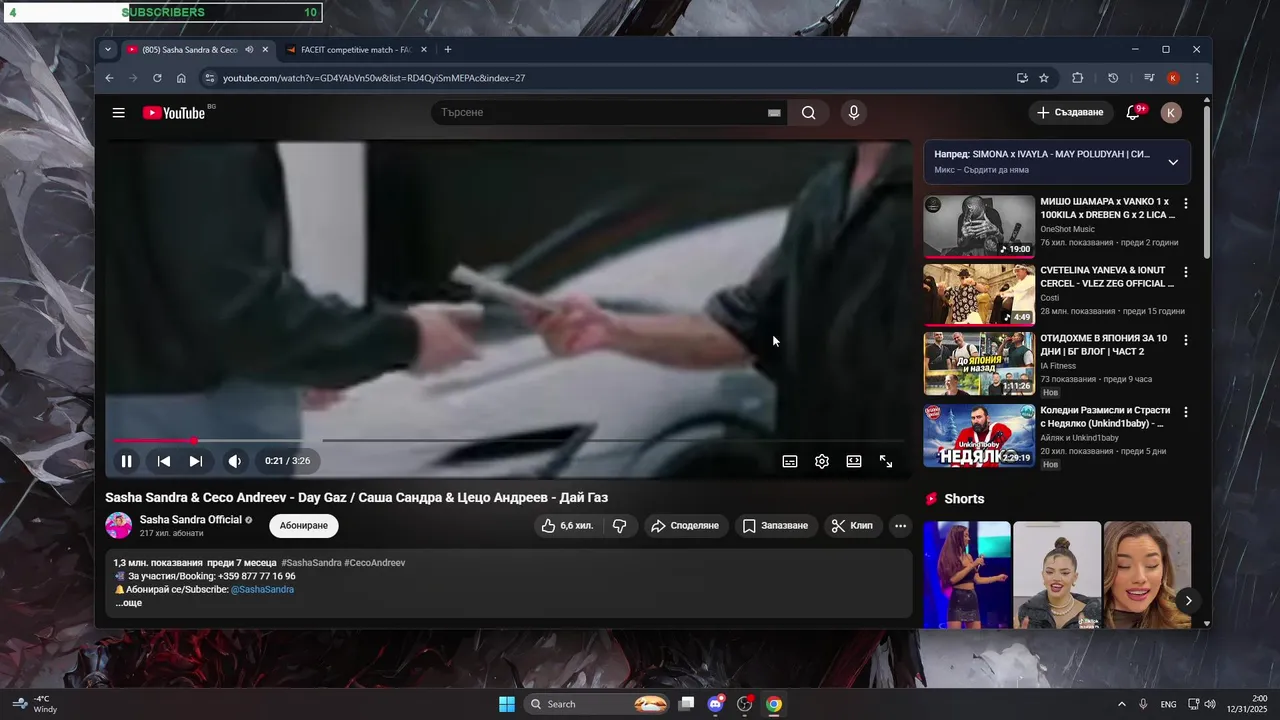Open options for Коледни Размисли video
The width and height of the screenshot is (1280, 720).
tap(1186, 412)
